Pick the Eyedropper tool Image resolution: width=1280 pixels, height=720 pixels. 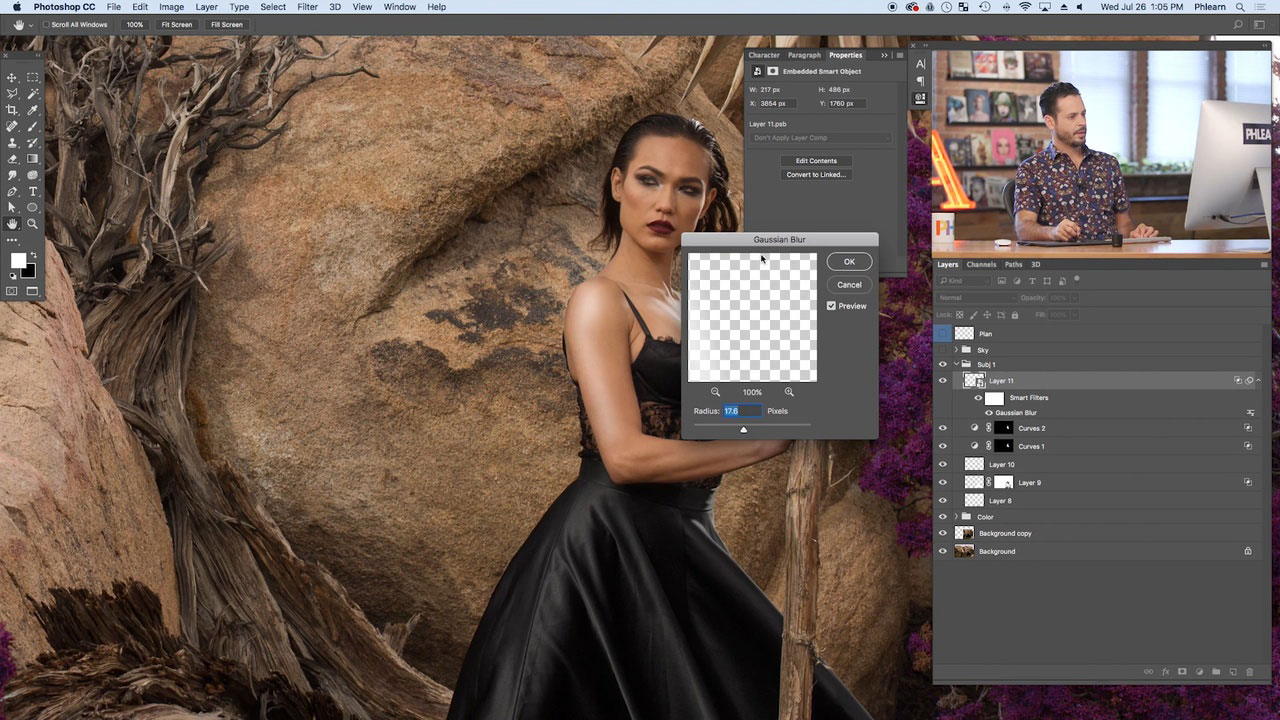click(32, 110)
